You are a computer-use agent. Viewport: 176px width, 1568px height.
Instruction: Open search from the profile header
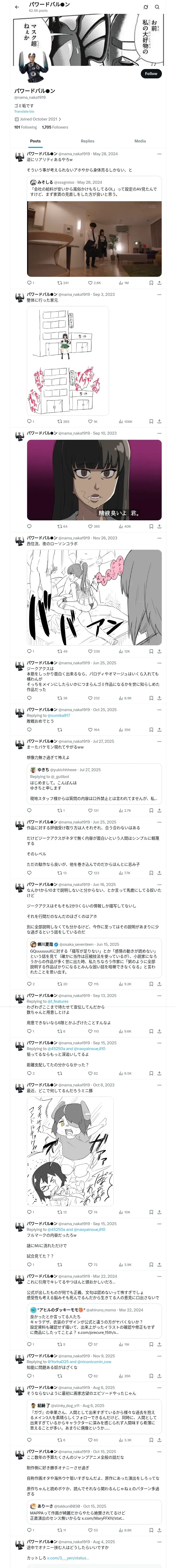(157, 7)
